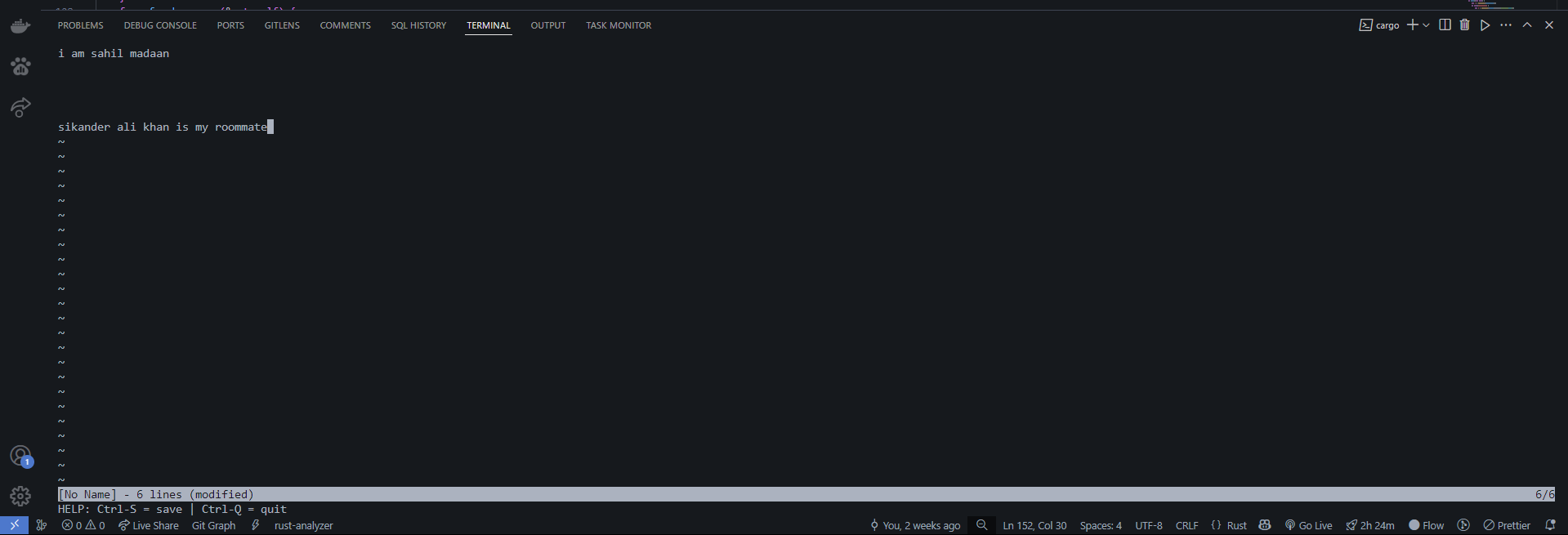Show errors and warnings count
This screenshot has width=1568, height=535.
[83, 525]
